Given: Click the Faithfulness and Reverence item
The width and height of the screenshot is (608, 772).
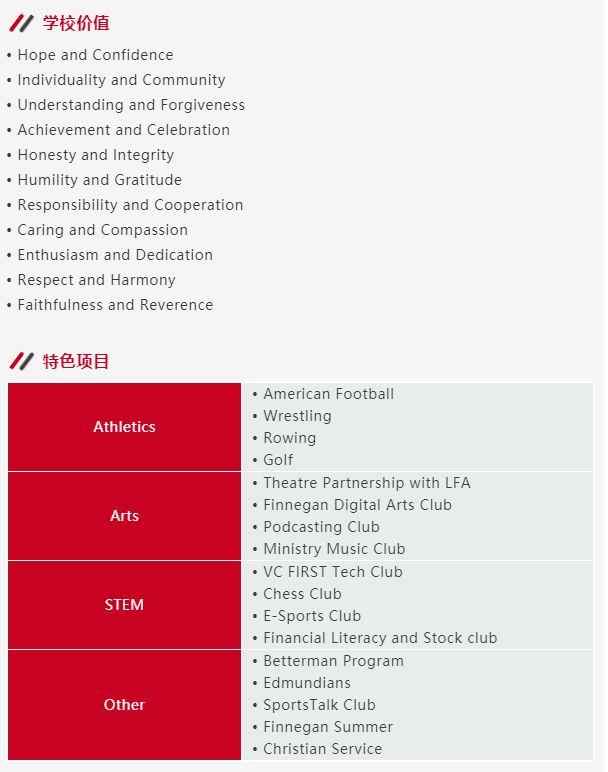Looking at the screenshot, I should [x=115, y=305].
